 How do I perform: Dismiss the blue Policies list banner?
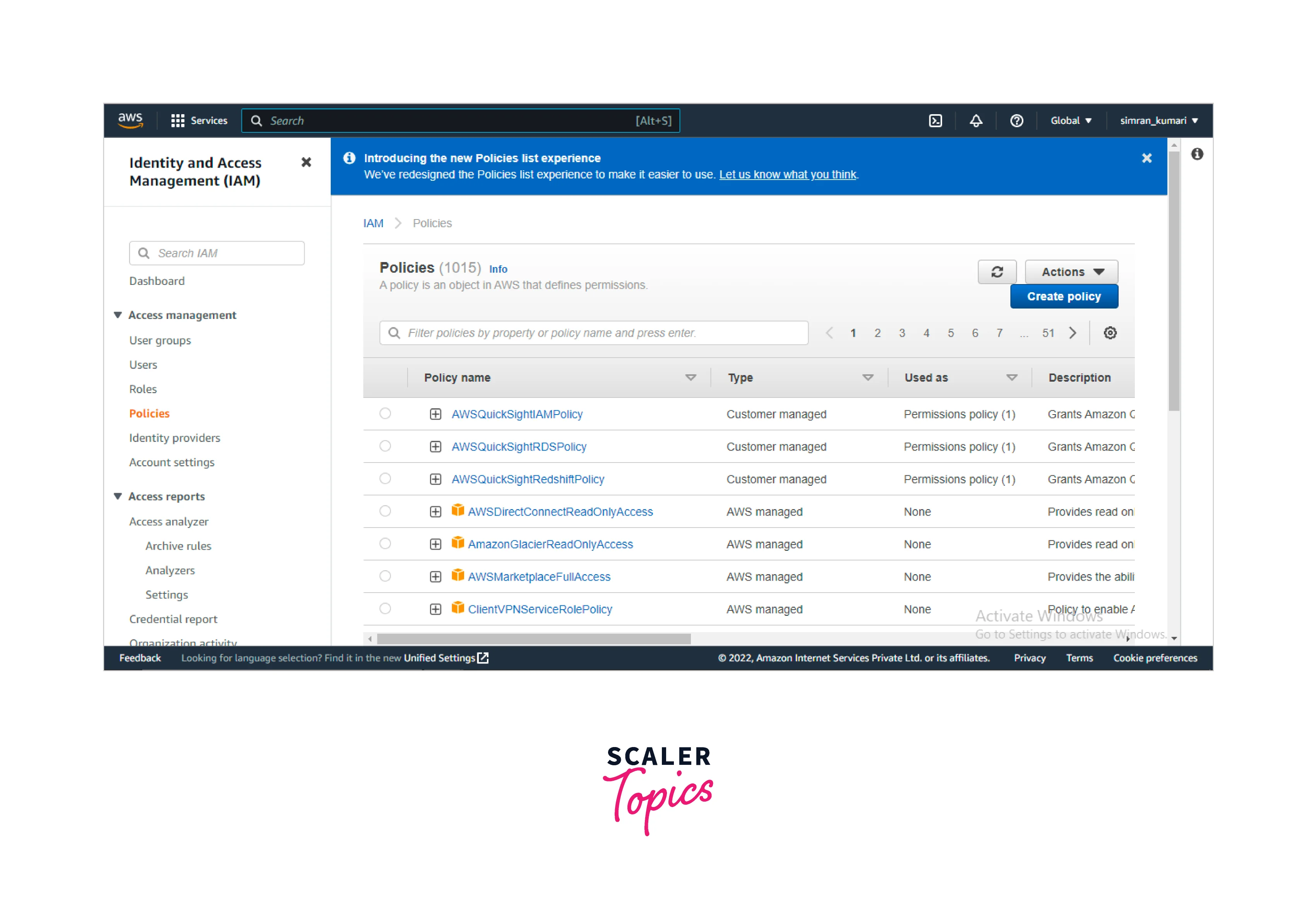pos(1146,159)
